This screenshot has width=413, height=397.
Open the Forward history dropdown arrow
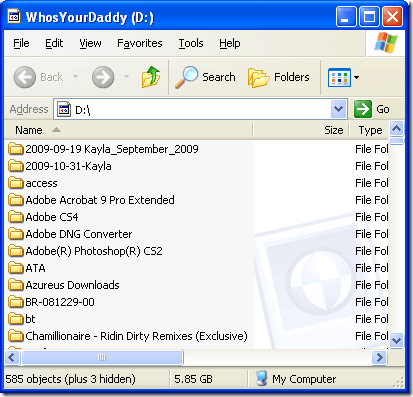tap(126, 77)
